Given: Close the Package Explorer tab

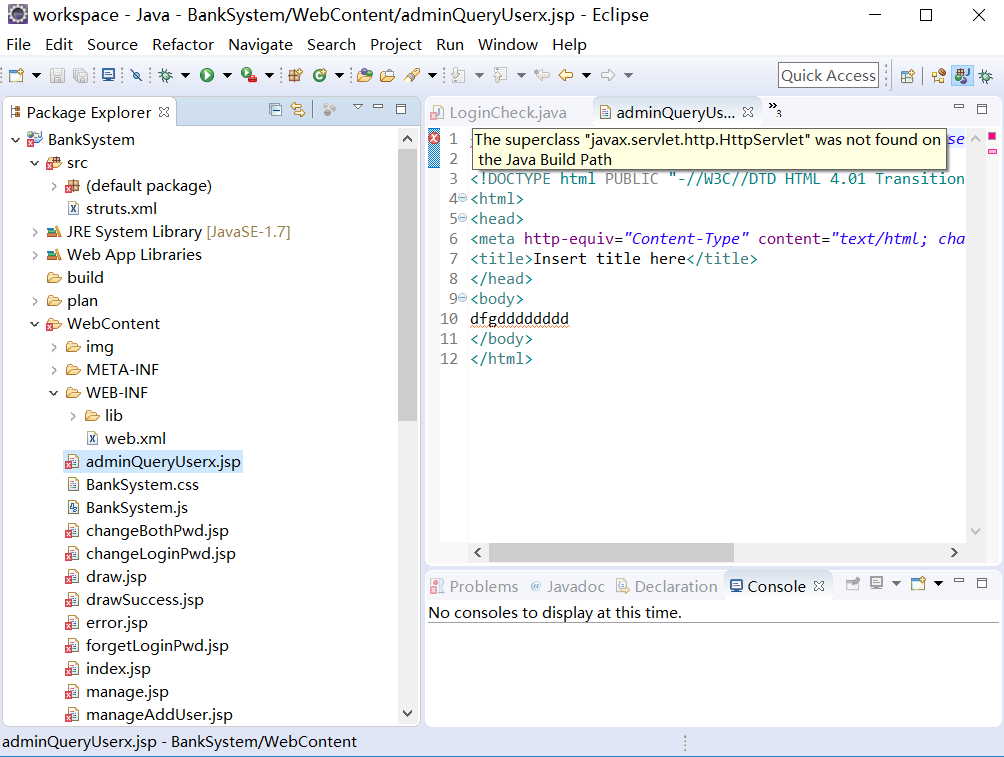Looking at the screenshot, I should (164, 112).
